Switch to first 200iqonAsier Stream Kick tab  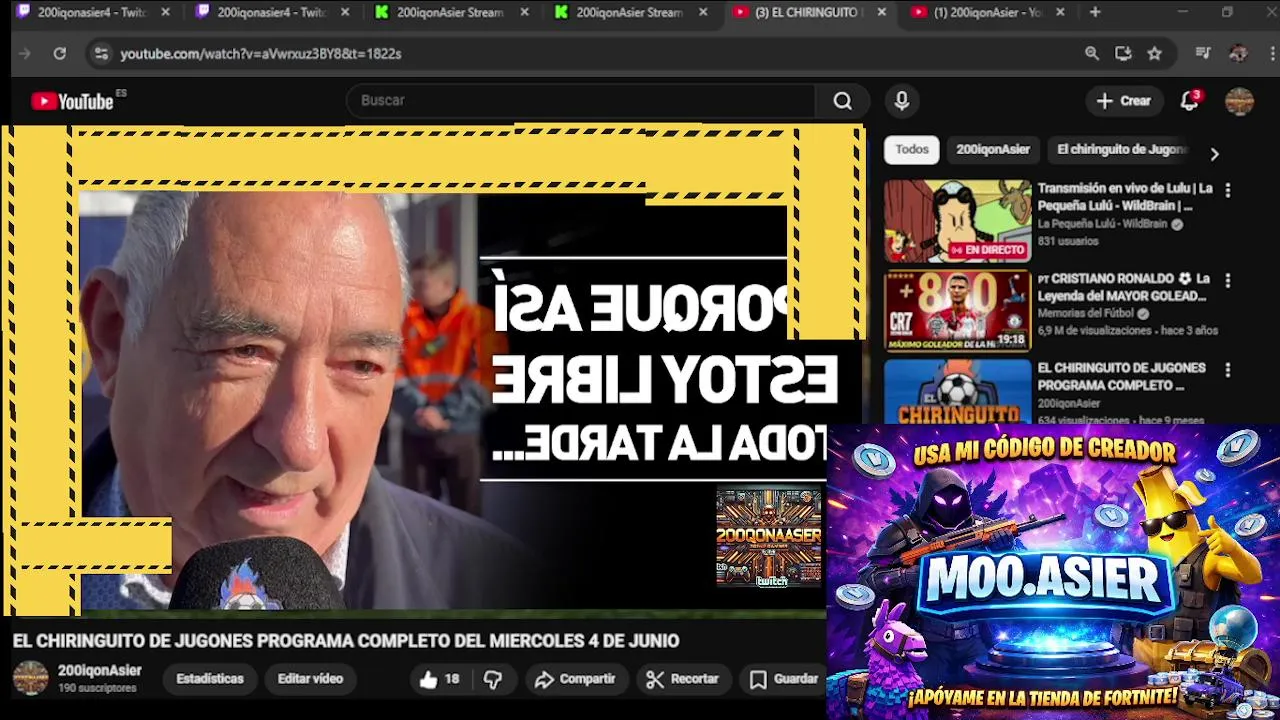451,12
